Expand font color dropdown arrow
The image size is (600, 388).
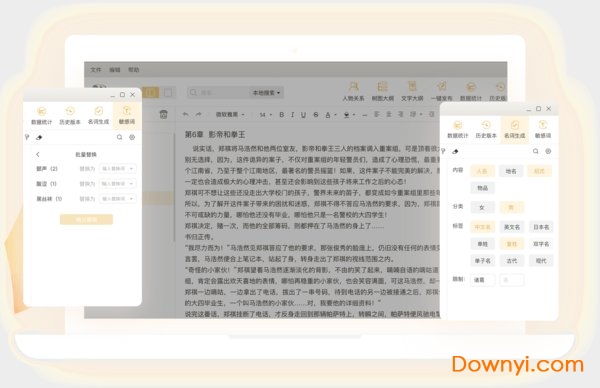(x=336, y=114)
